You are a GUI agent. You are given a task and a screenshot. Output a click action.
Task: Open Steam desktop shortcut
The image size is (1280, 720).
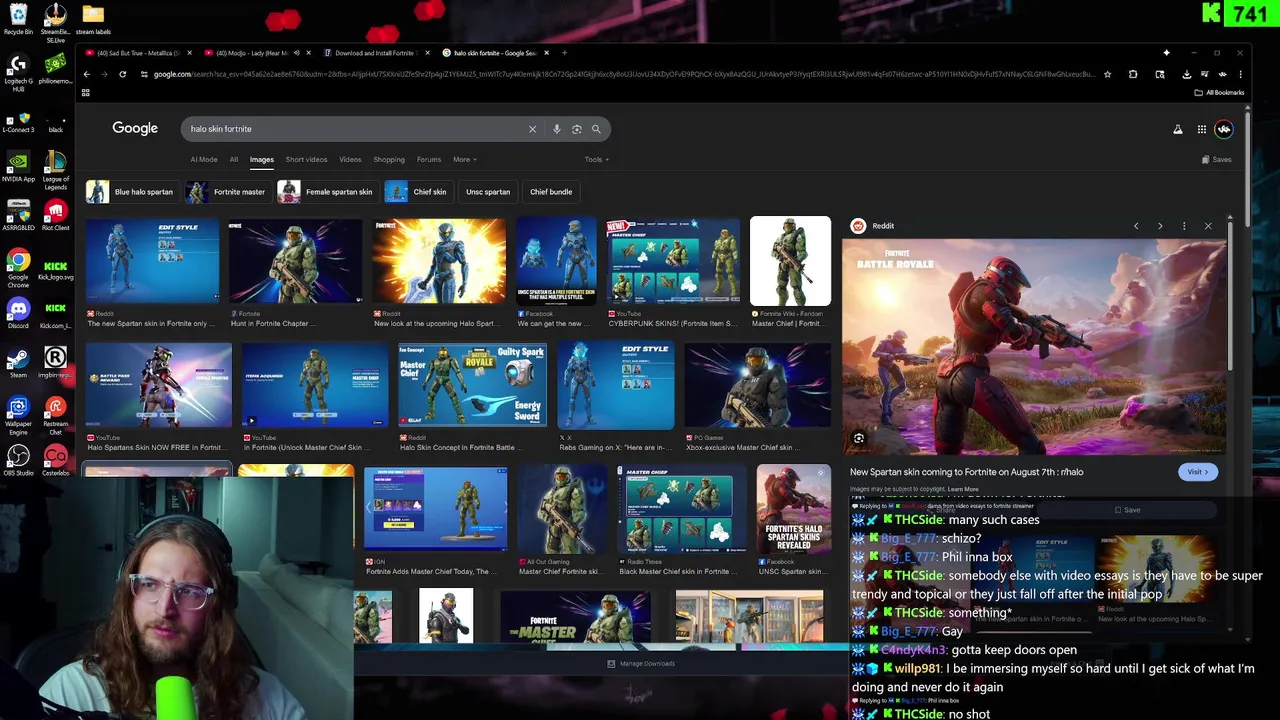pos(18,362)
